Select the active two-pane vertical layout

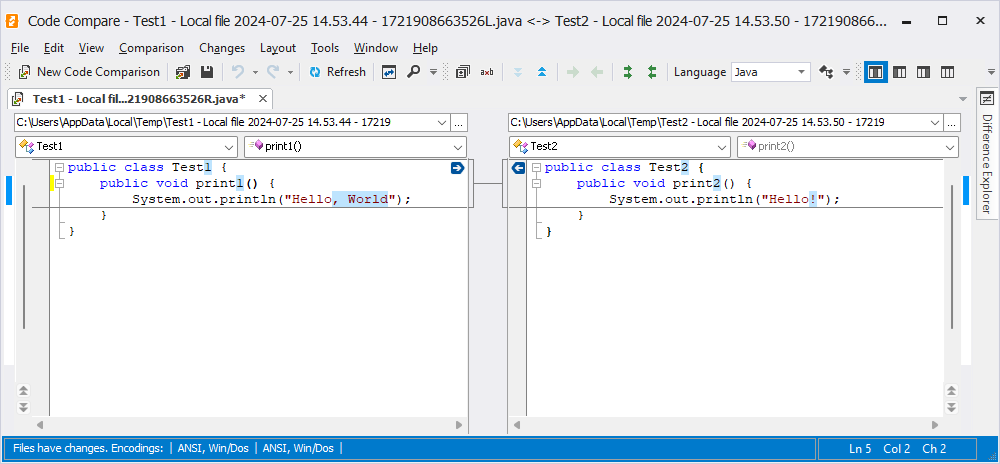[x=876, y=72]
